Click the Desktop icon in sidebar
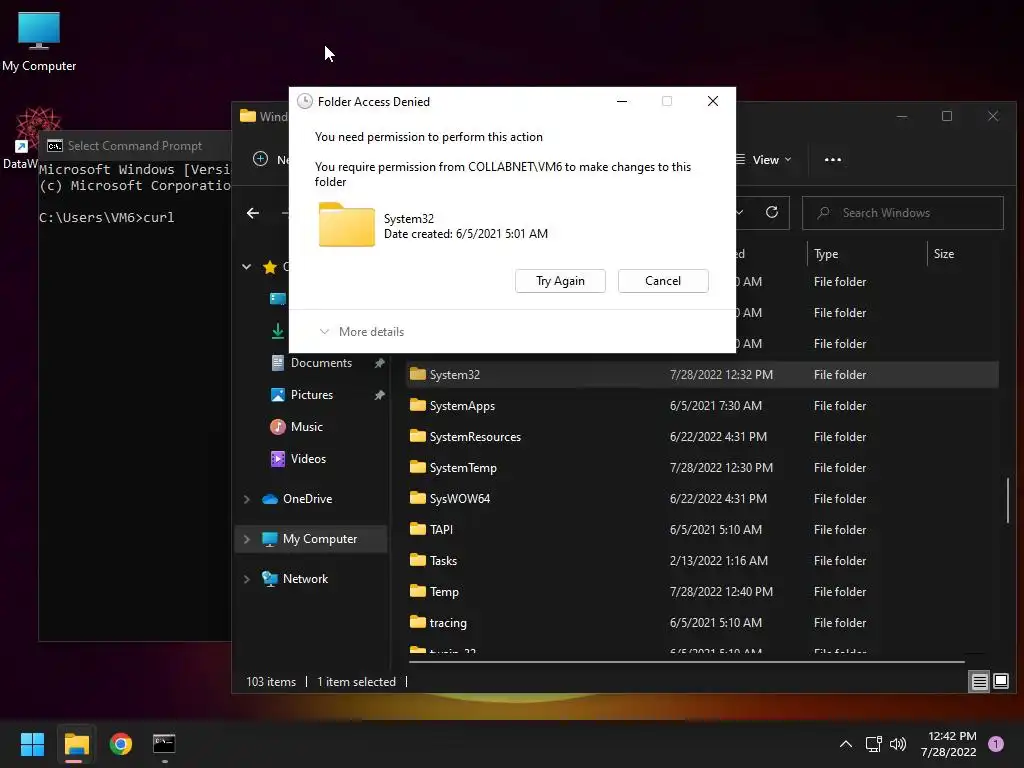1024x768 pixels. 278,299
